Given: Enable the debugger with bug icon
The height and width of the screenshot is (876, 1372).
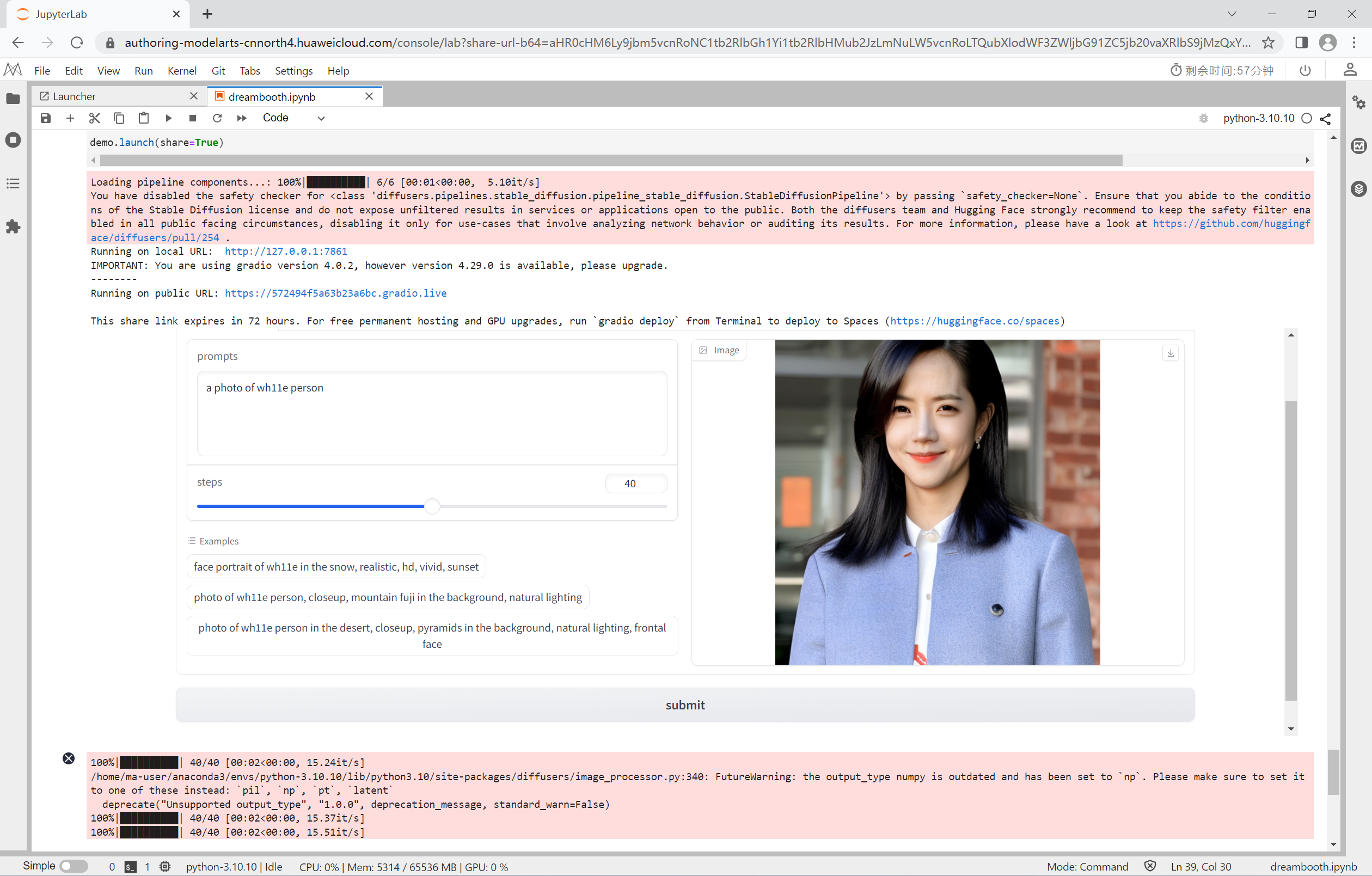Looking at the screenshot, I should 1203,118.
